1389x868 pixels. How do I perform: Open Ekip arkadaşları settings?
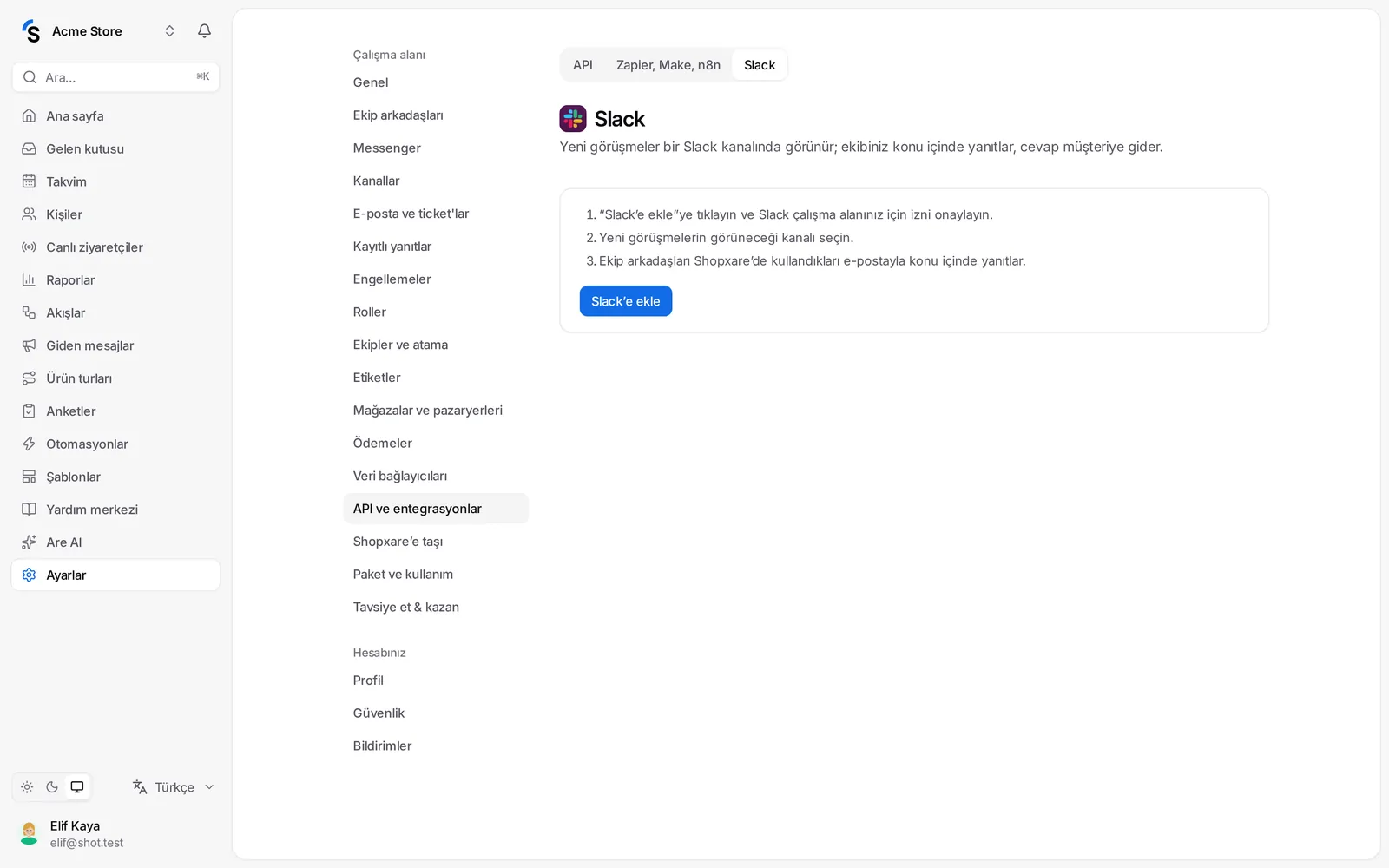(x=436, y=115)
